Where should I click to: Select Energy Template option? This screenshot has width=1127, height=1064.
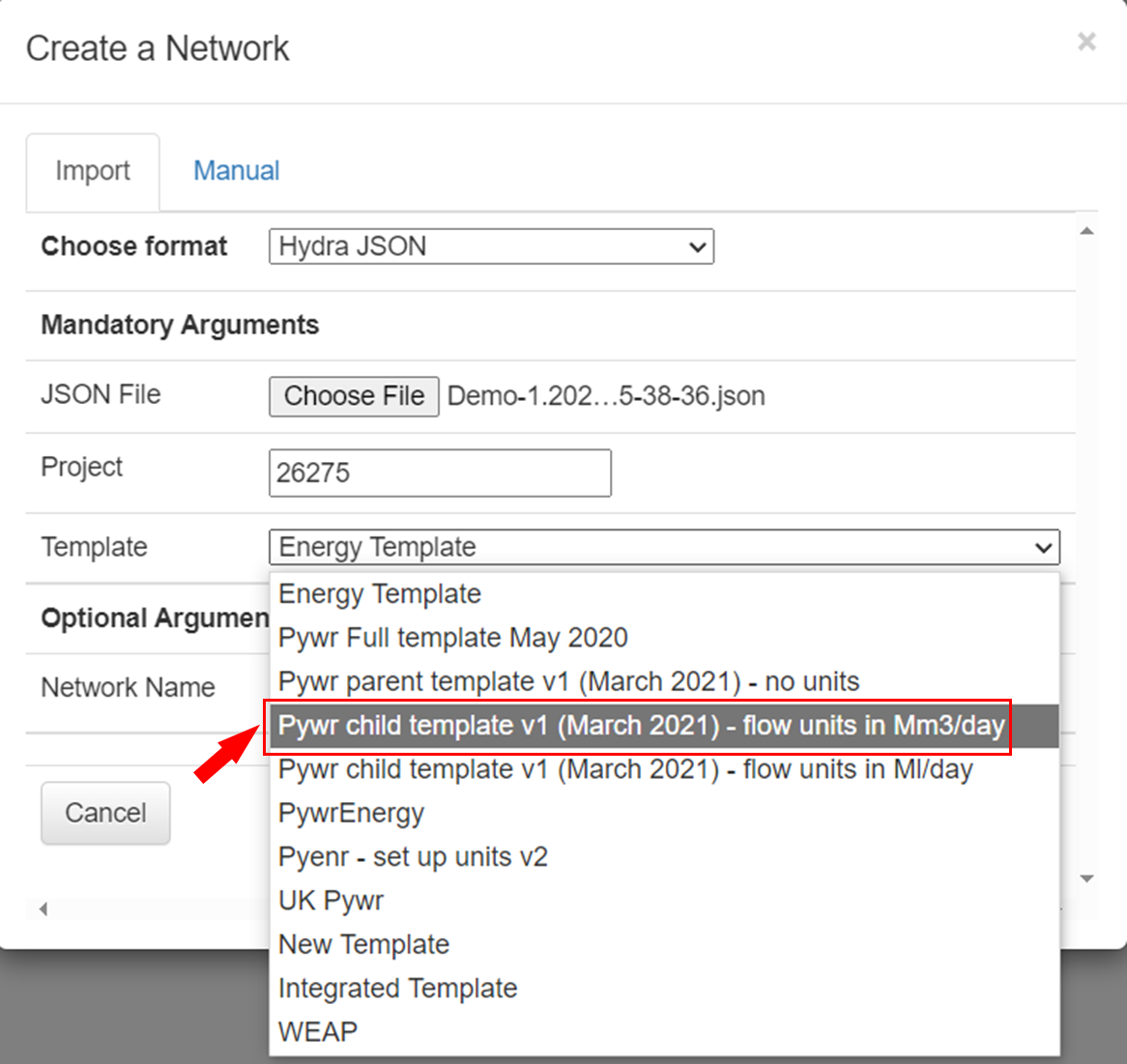tap(380, 593)
